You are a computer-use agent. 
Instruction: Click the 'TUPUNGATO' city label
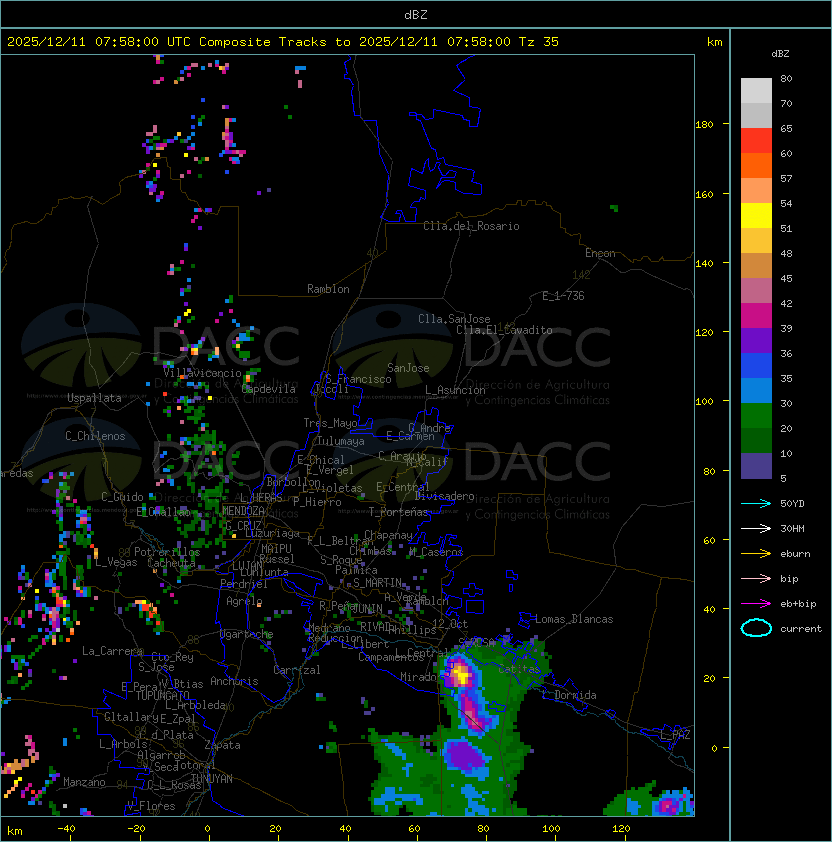(162, 695)
